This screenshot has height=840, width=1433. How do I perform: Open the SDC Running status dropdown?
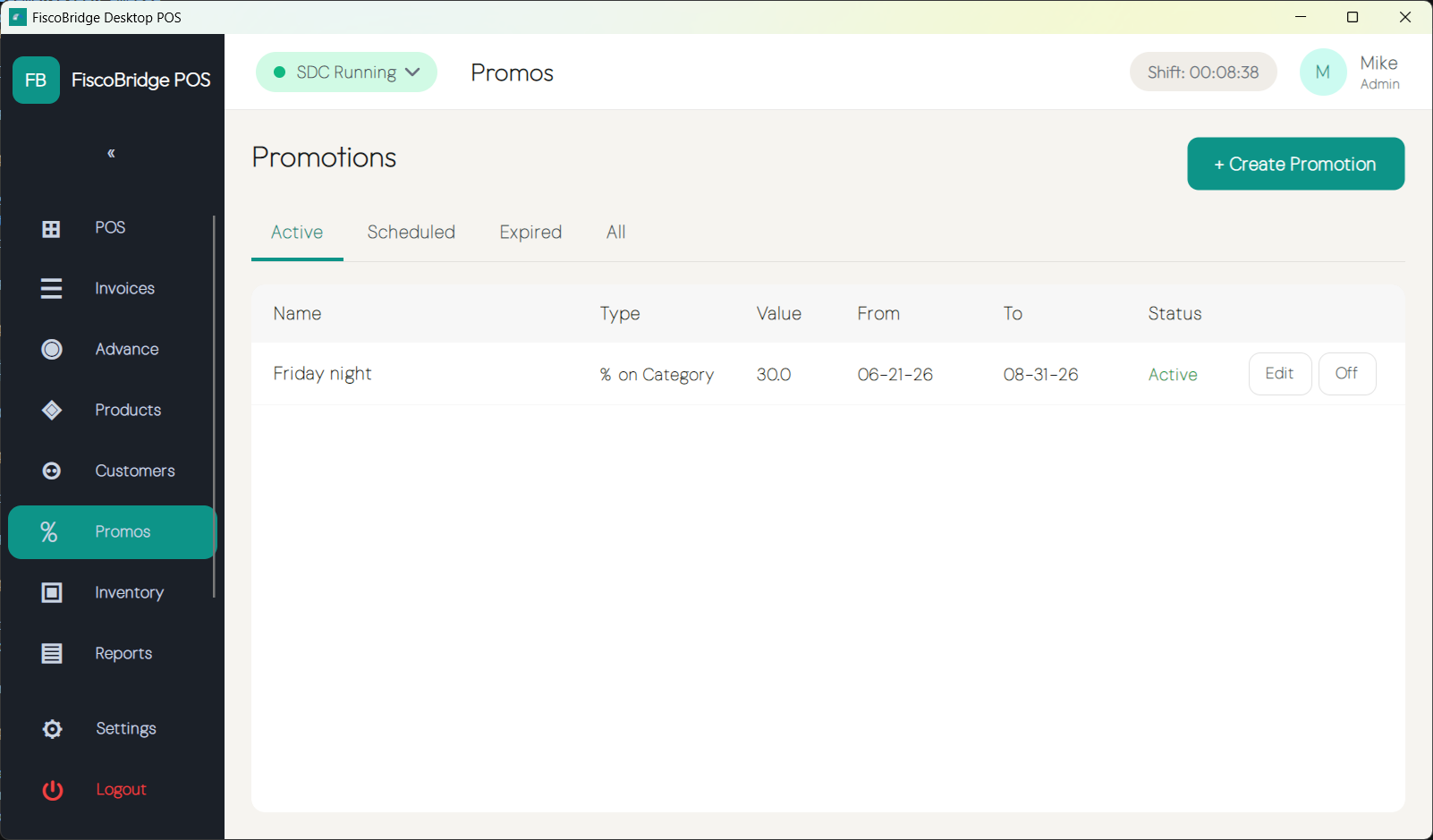tap(346, 72)
